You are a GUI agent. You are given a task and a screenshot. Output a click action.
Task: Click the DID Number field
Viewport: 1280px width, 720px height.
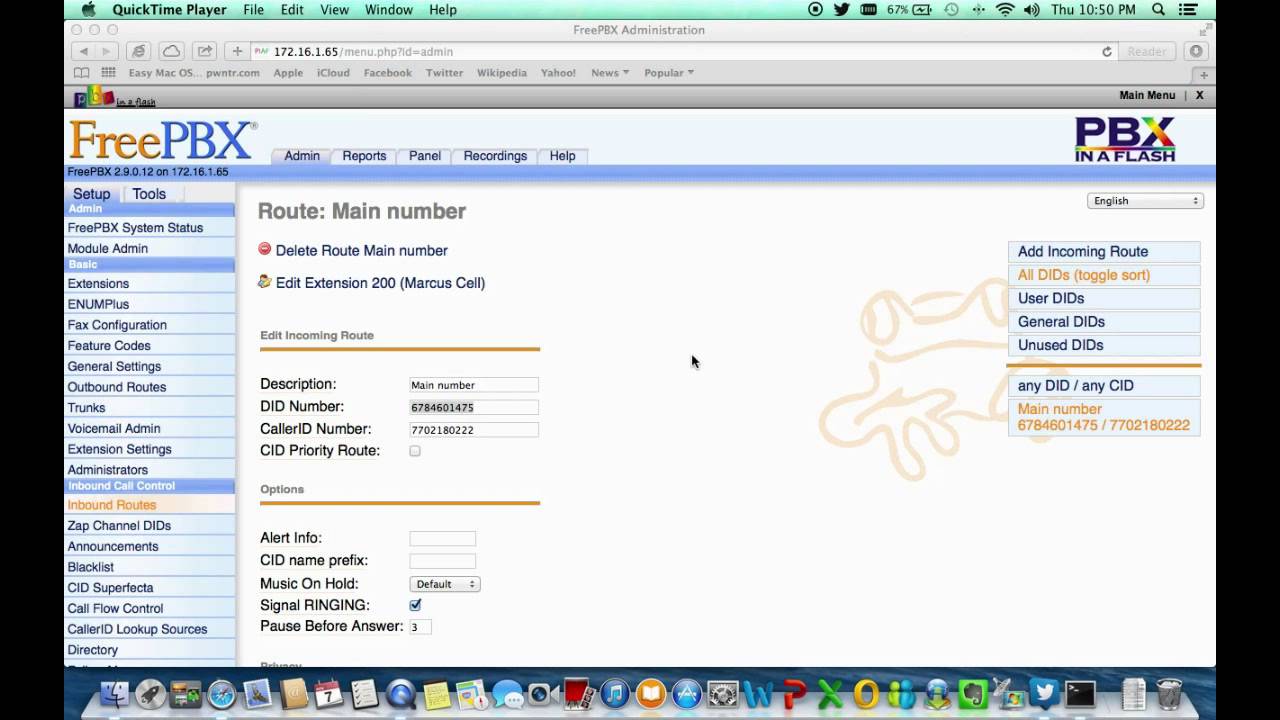pyautogui.click(x=474, y=407)
